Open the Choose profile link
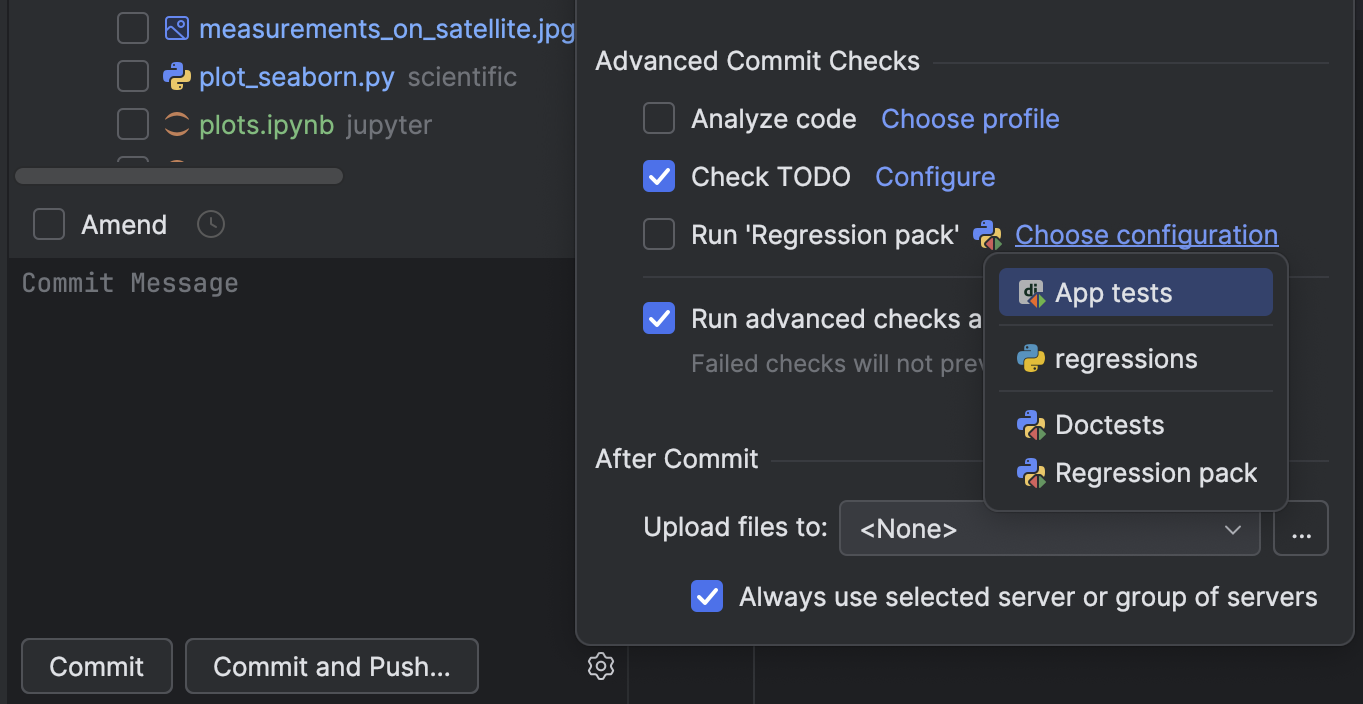This screenshot has width=1363, height=704. tap(969, 119)
